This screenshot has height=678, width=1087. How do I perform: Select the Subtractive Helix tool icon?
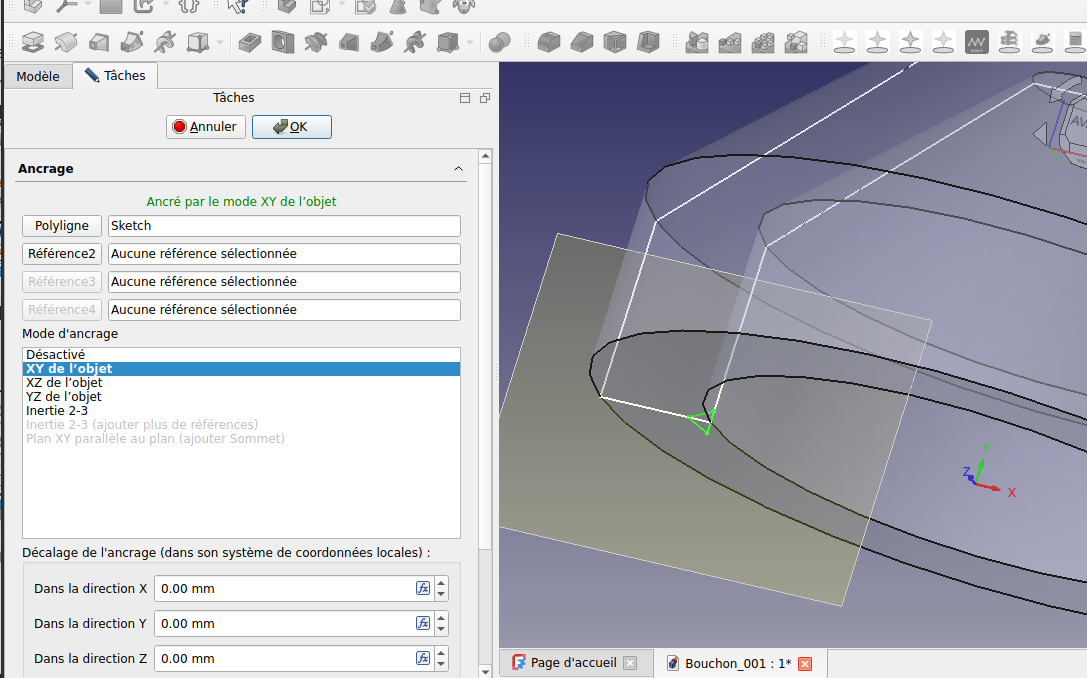point(415,42)
